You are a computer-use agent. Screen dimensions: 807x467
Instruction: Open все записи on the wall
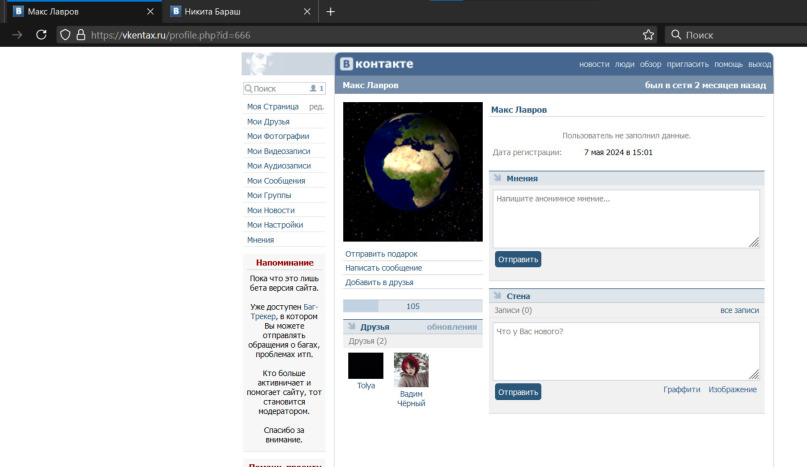(x=739, y=310)
